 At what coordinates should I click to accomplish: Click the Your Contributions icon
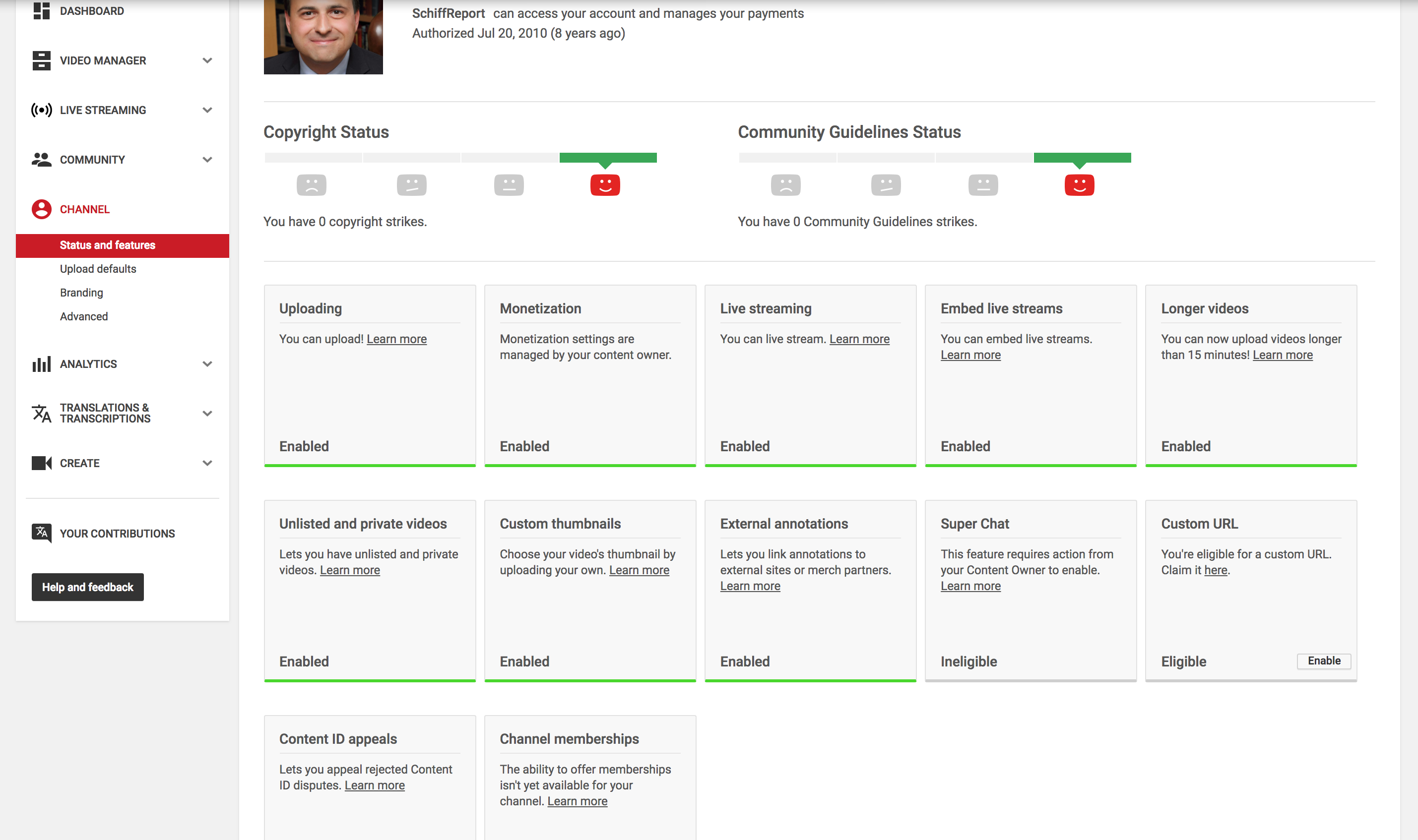[x=41, y=533]
